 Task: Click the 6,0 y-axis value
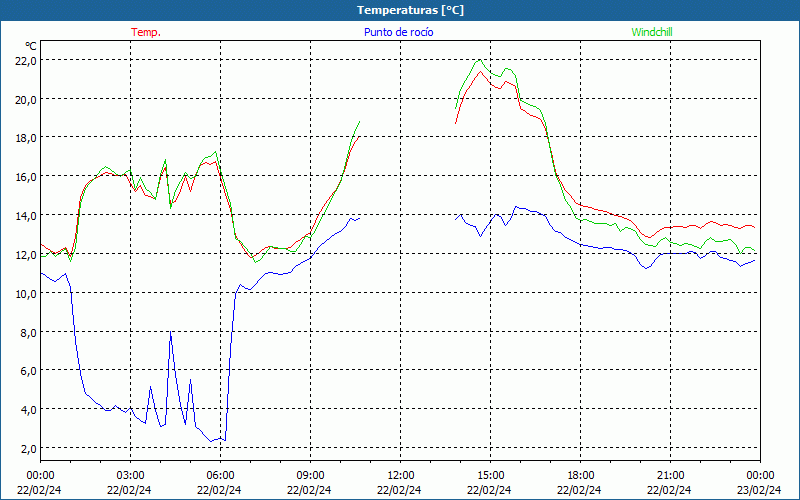pyautogui.click(x=30, y=371)
